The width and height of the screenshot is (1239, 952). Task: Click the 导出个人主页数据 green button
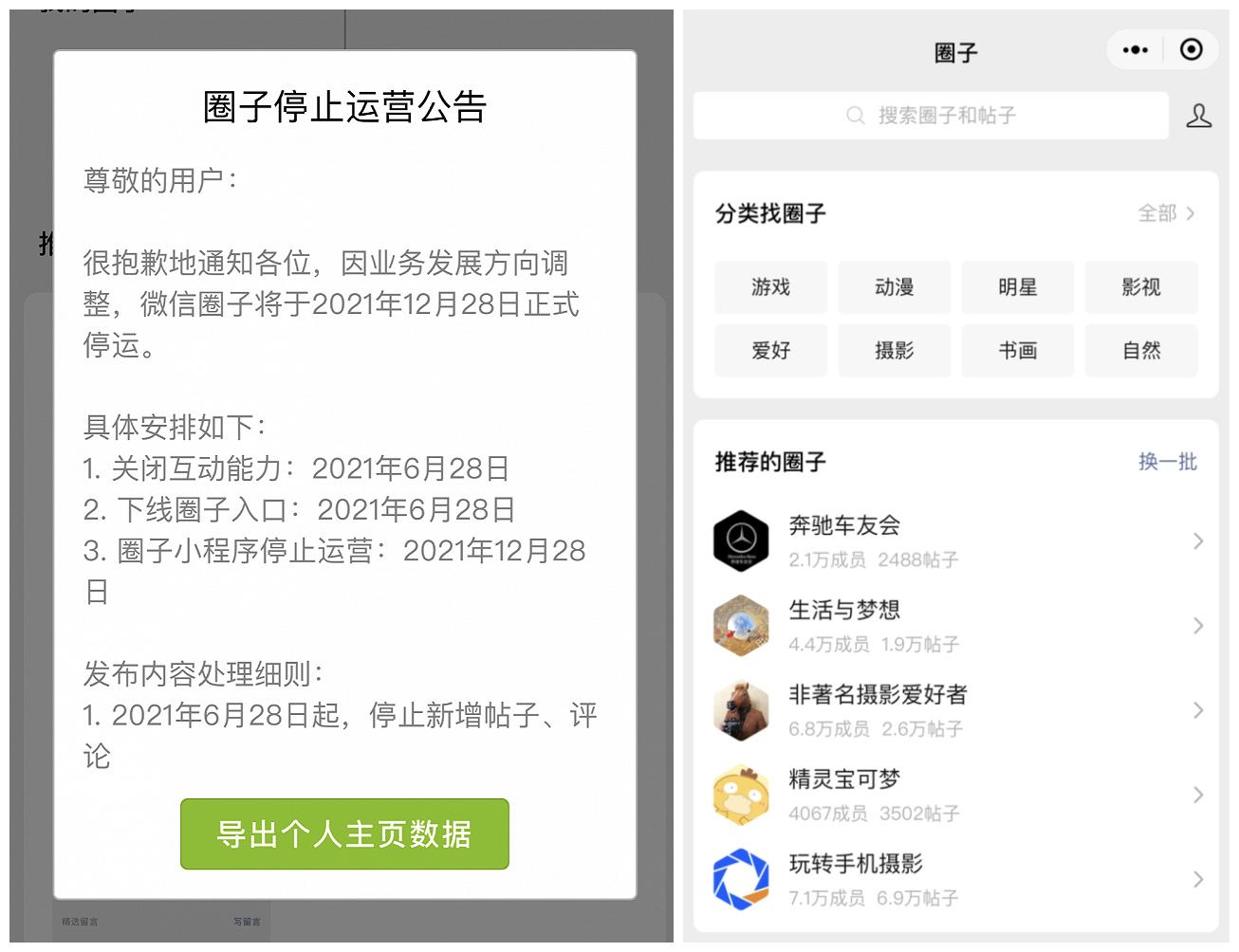344,834
